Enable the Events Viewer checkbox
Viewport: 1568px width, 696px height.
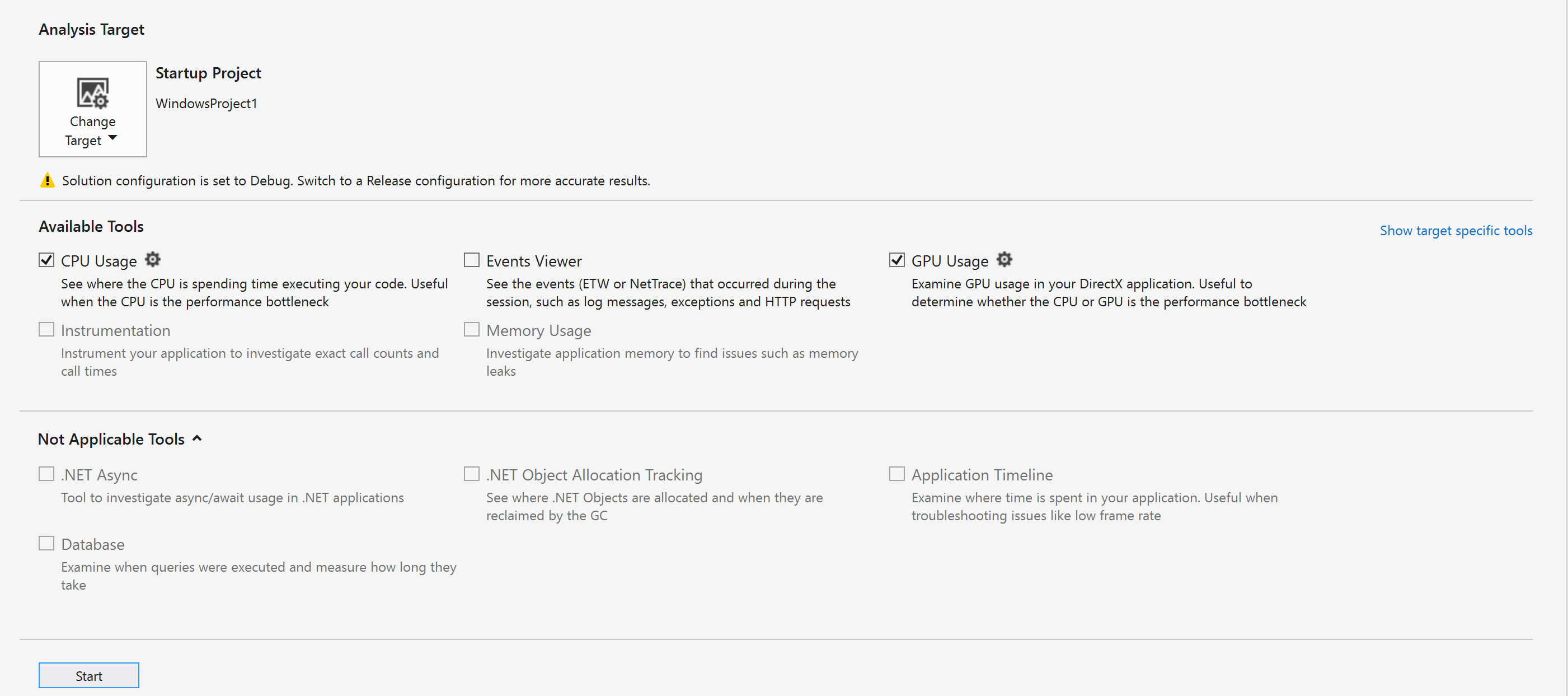(x=472, y=260)
